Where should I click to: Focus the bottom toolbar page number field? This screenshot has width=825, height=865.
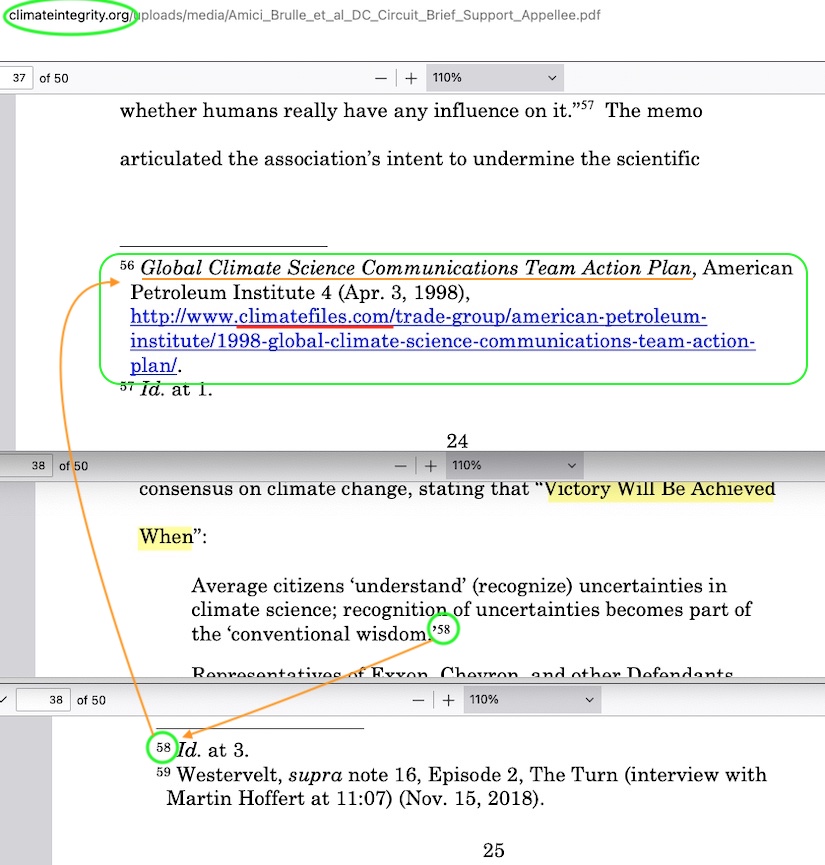pyautogui.click(x=44, y=700)
